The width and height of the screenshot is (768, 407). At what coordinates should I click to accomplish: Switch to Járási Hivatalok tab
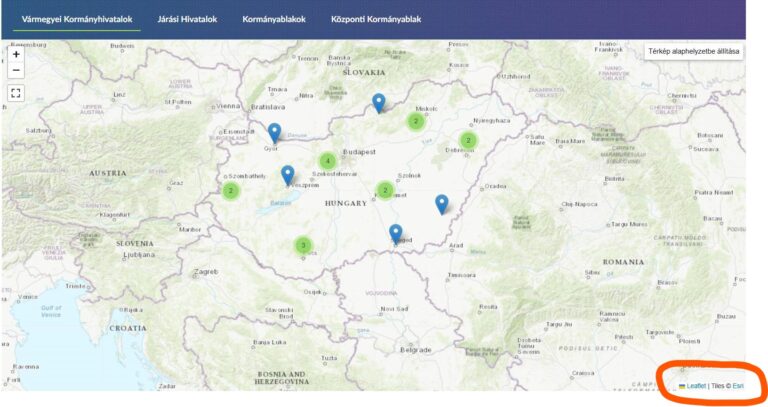tap(187, 19)
